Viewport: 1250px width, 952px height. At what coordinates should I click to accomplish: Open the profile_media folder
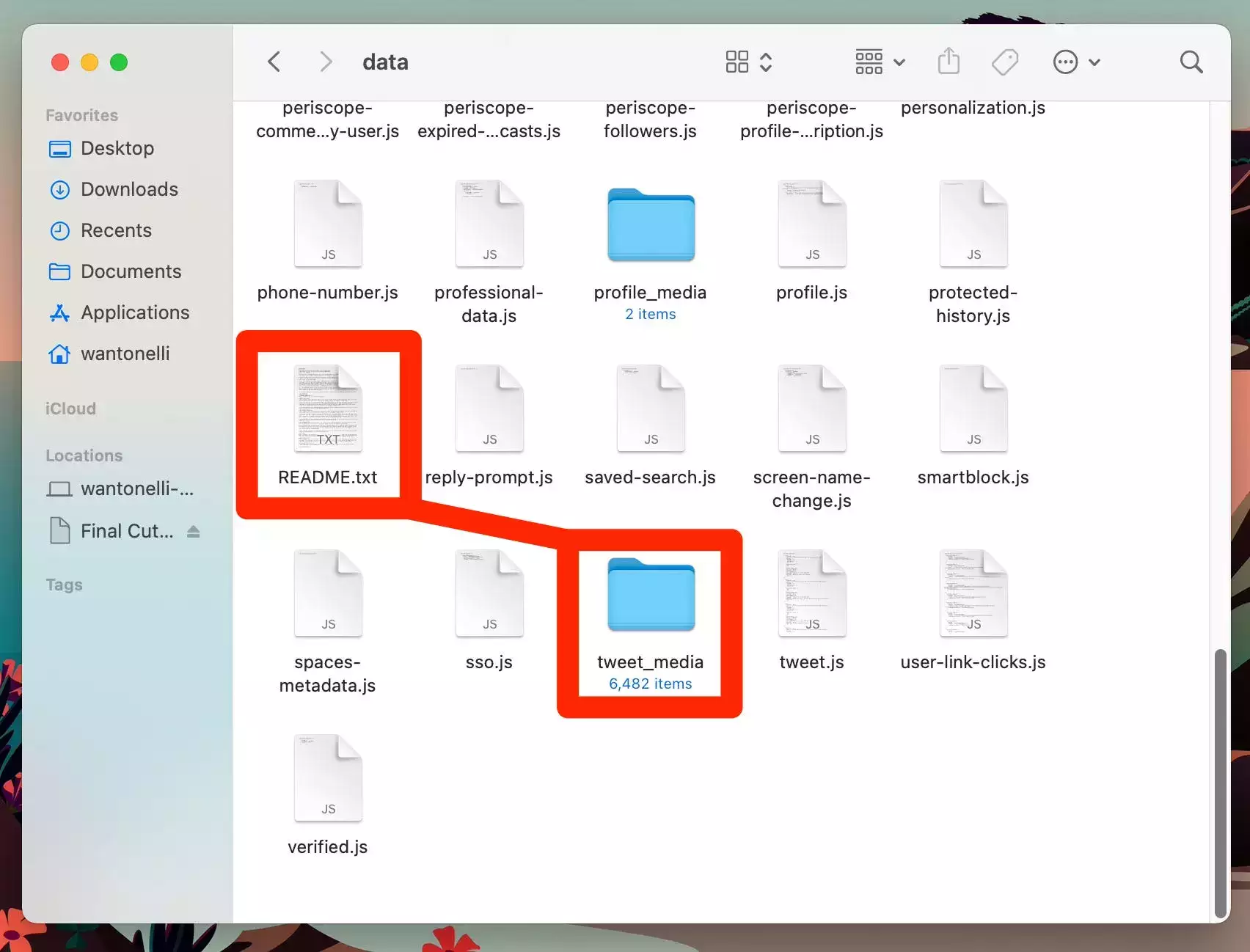(651, 226)
